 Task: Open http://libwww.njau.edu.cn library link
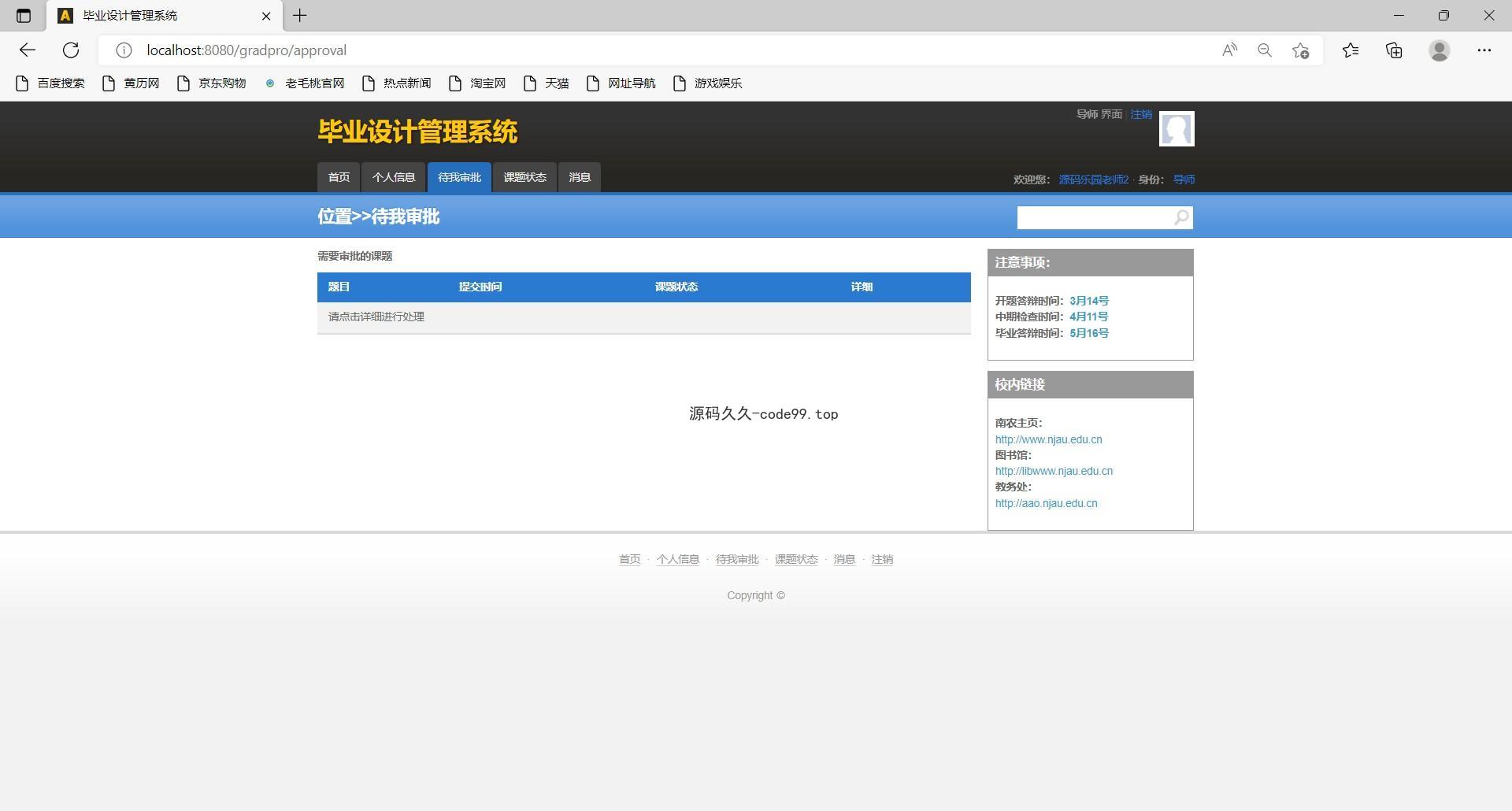[1054, 471]
